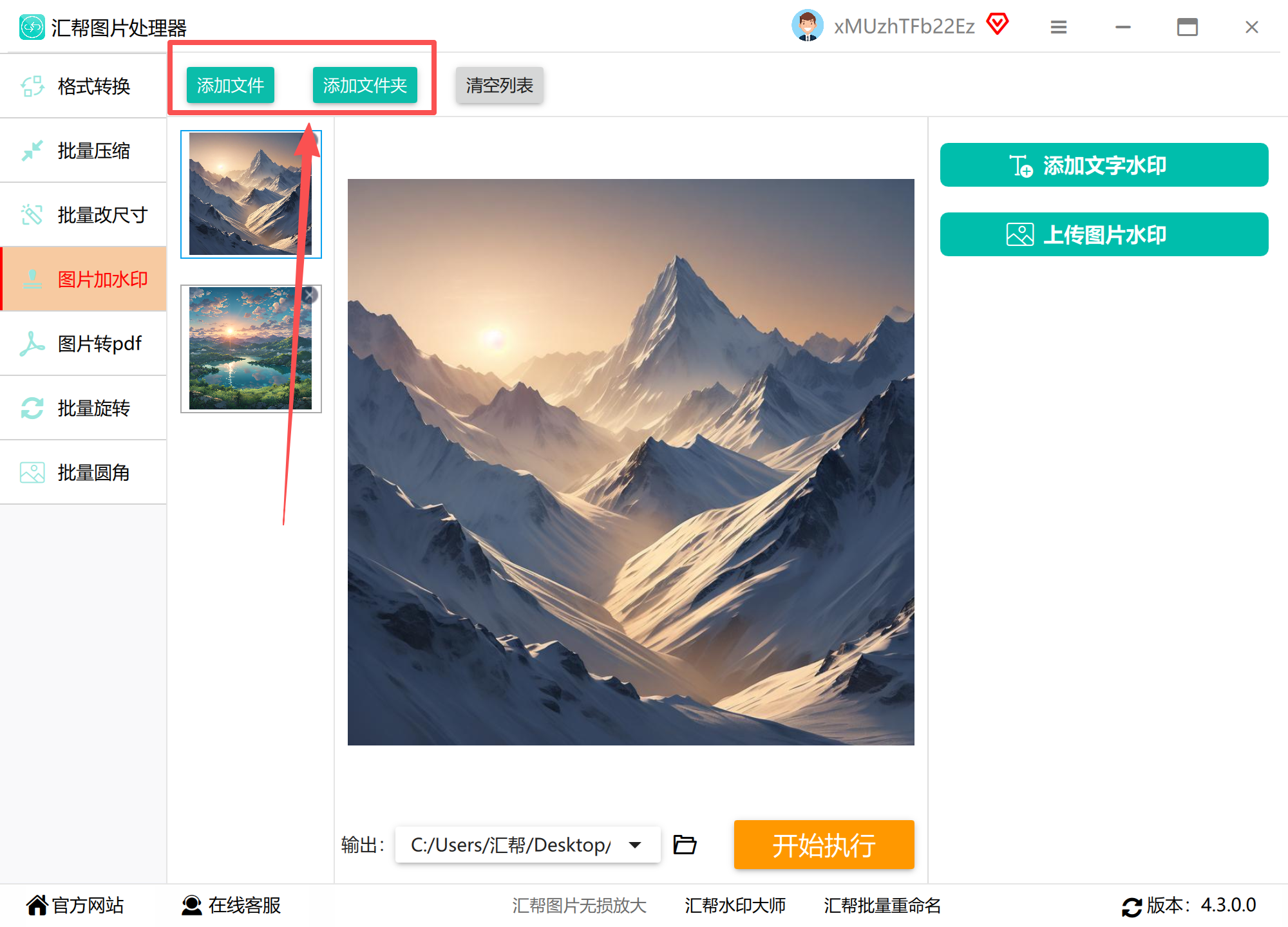Open the hamburger menu icon

tap(1058, 27)
